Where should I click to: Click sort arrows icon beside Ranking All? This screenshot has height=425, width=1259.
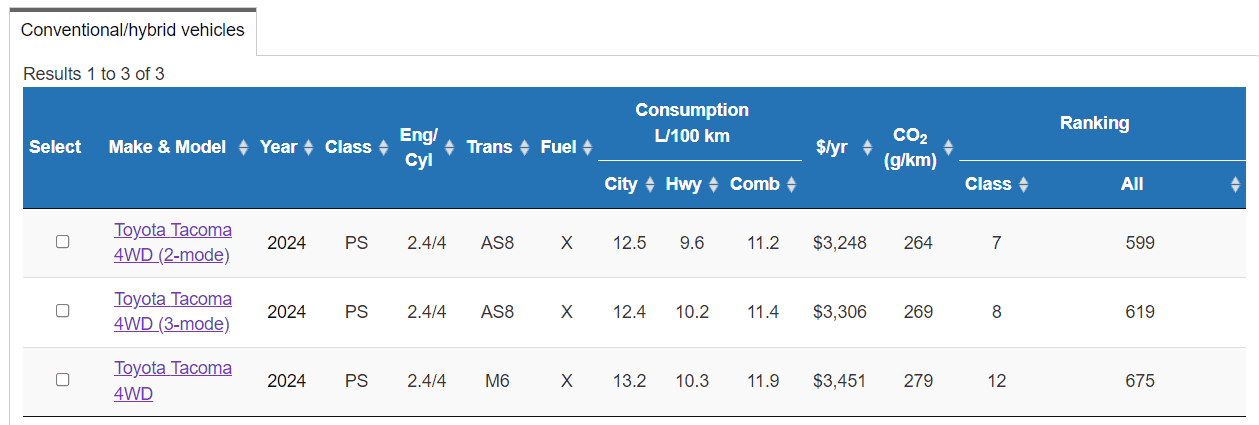coord(1235,185)
